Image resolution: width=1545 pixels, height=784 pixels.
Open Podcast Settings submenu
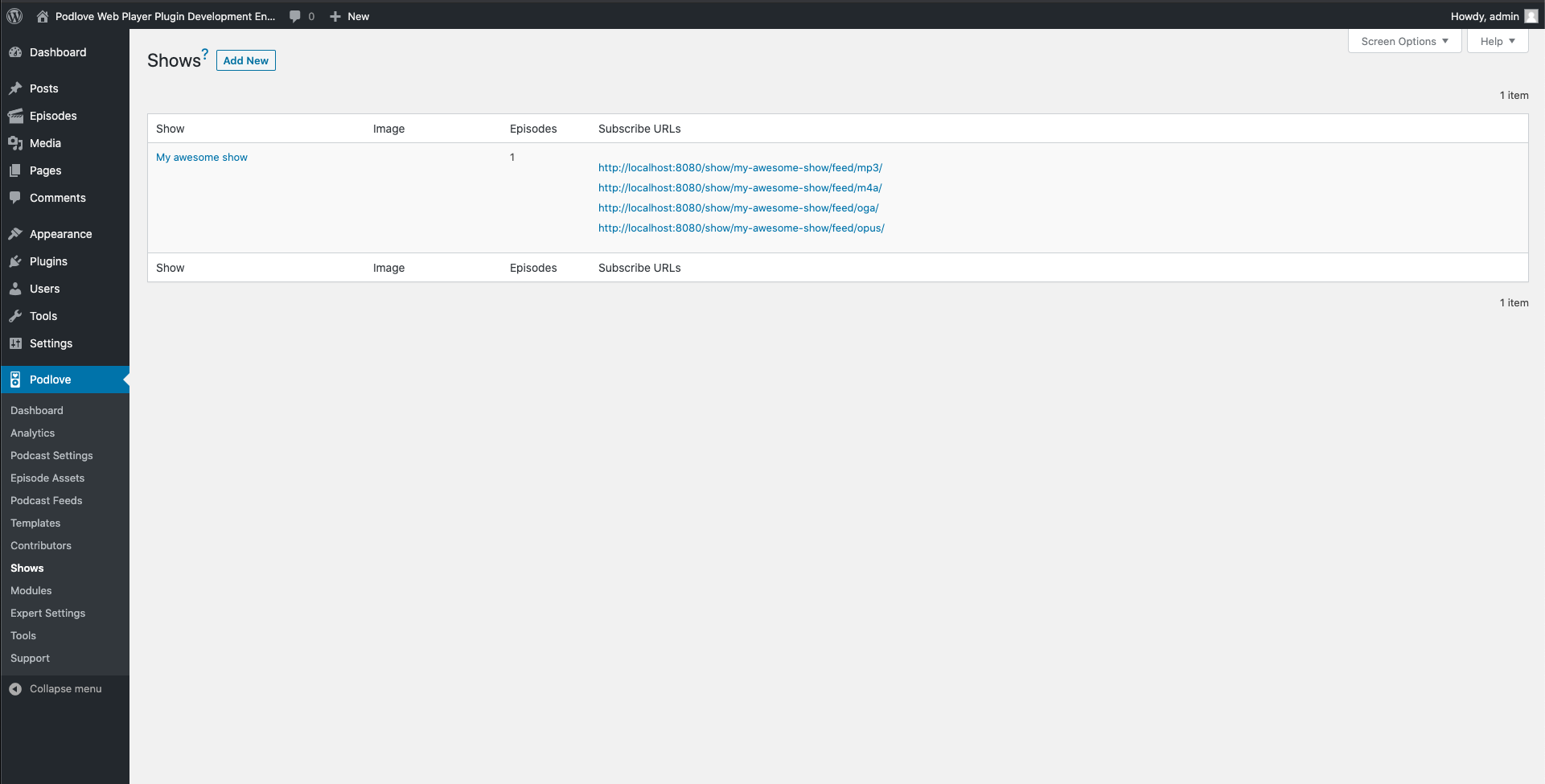51,455
